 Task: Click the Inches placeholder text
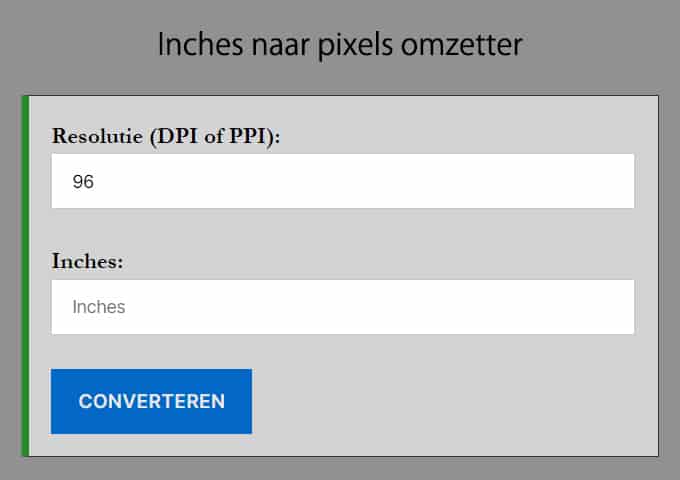point(99,307)
